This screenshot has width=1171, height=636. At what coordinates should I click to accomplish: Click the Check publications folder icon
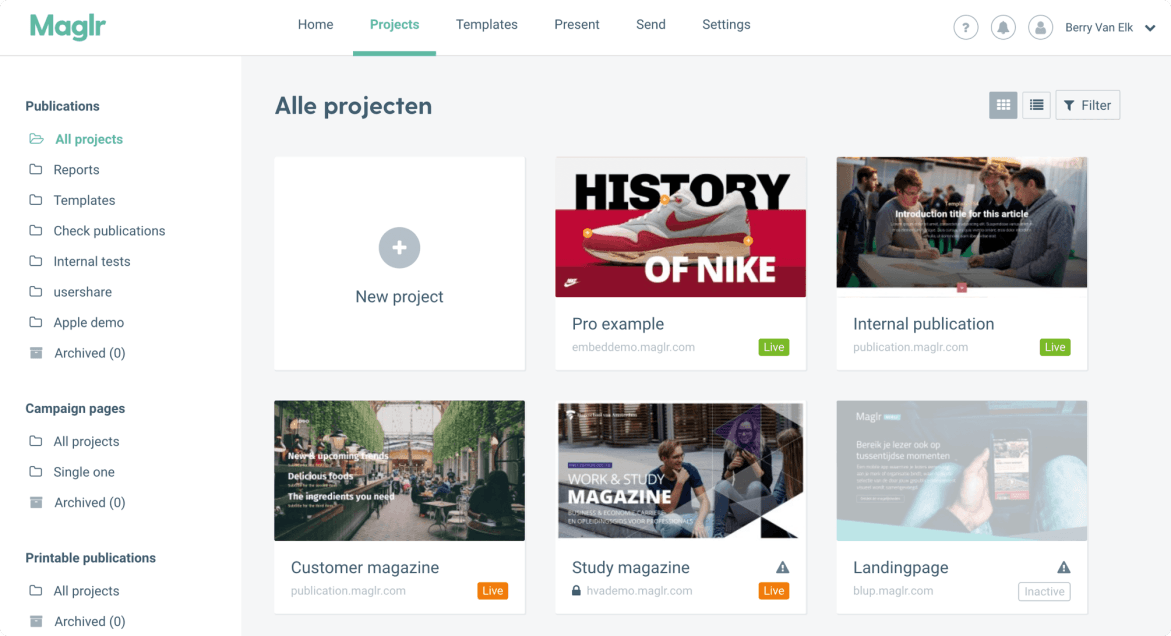(x=35, y=231)
